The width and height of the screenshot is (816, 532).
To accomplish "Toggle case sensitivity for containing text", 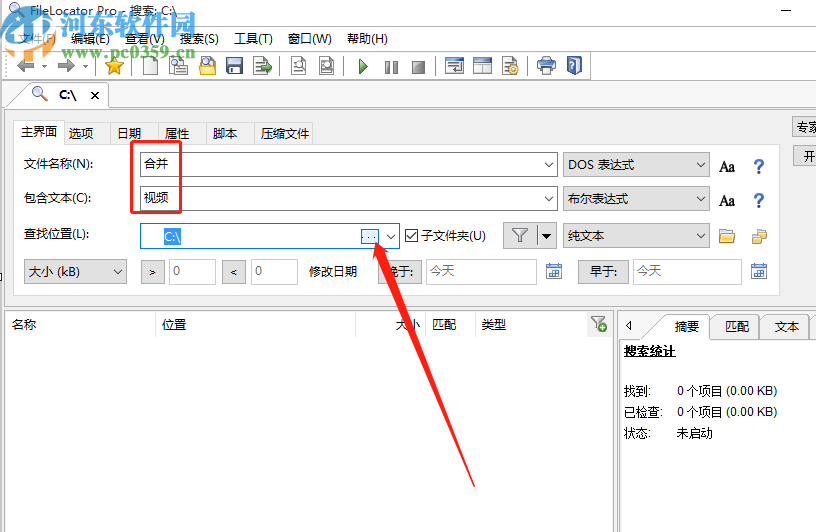I will [727, 200].
